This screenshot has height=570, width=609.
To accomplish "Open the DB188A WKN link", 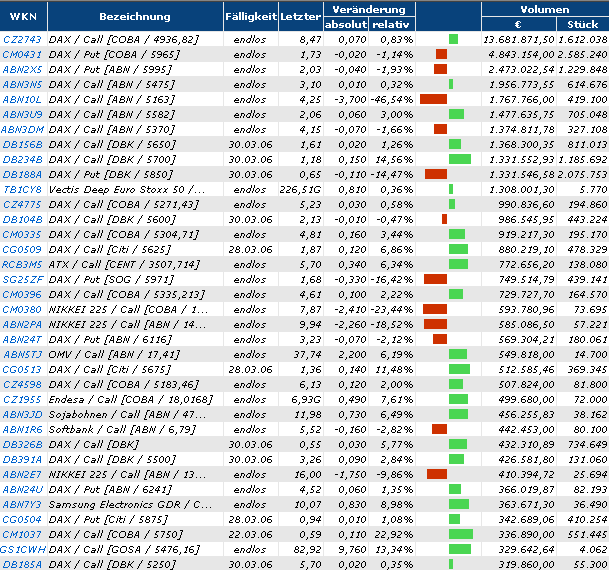I will pos(22,174).
